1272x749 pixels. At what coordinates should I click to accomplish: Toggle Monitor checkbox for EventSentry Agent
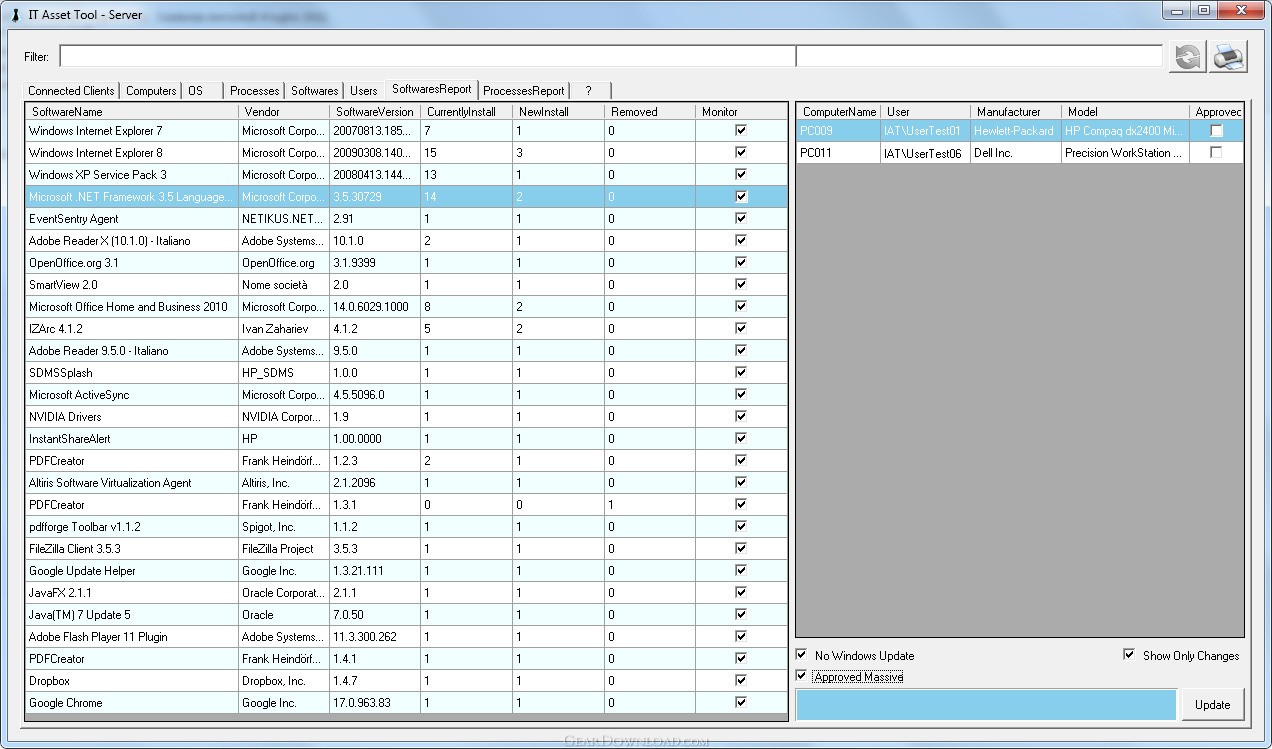point(741,218)
